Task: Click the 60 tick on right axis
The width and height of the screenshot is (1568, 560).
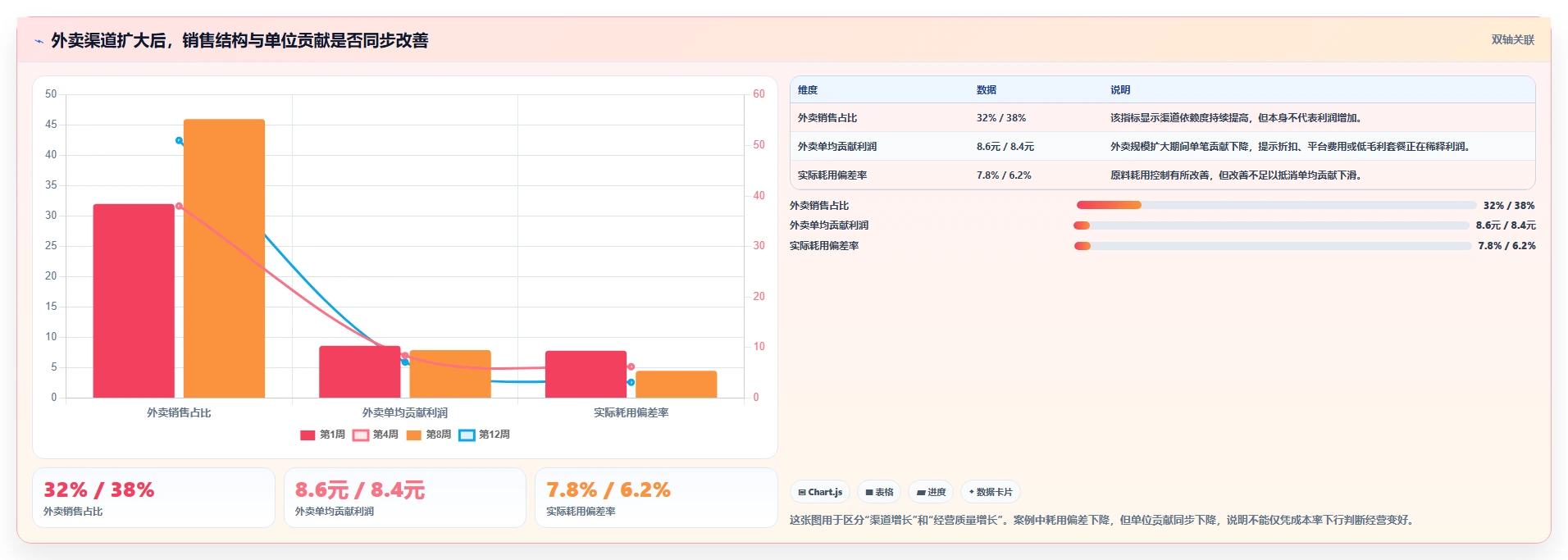Action: click(759, 94)
